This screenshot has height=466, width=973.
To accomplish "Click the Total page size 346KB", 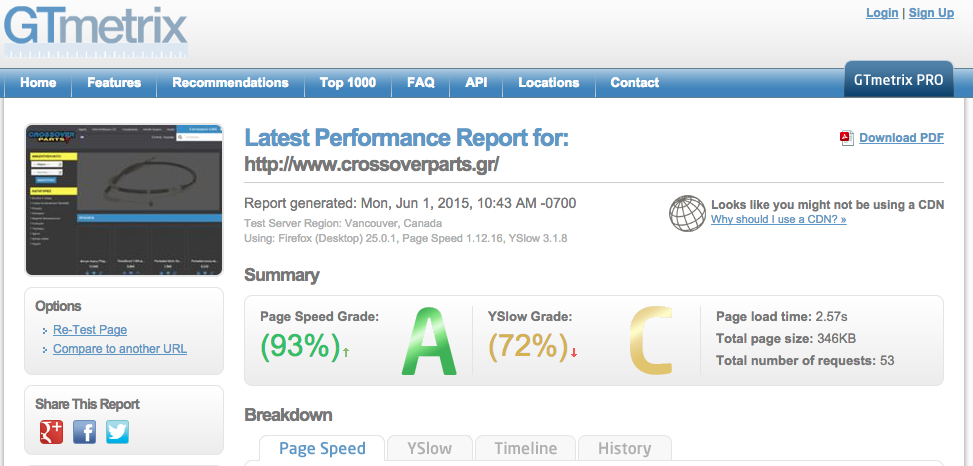I will tap(786, 339).
